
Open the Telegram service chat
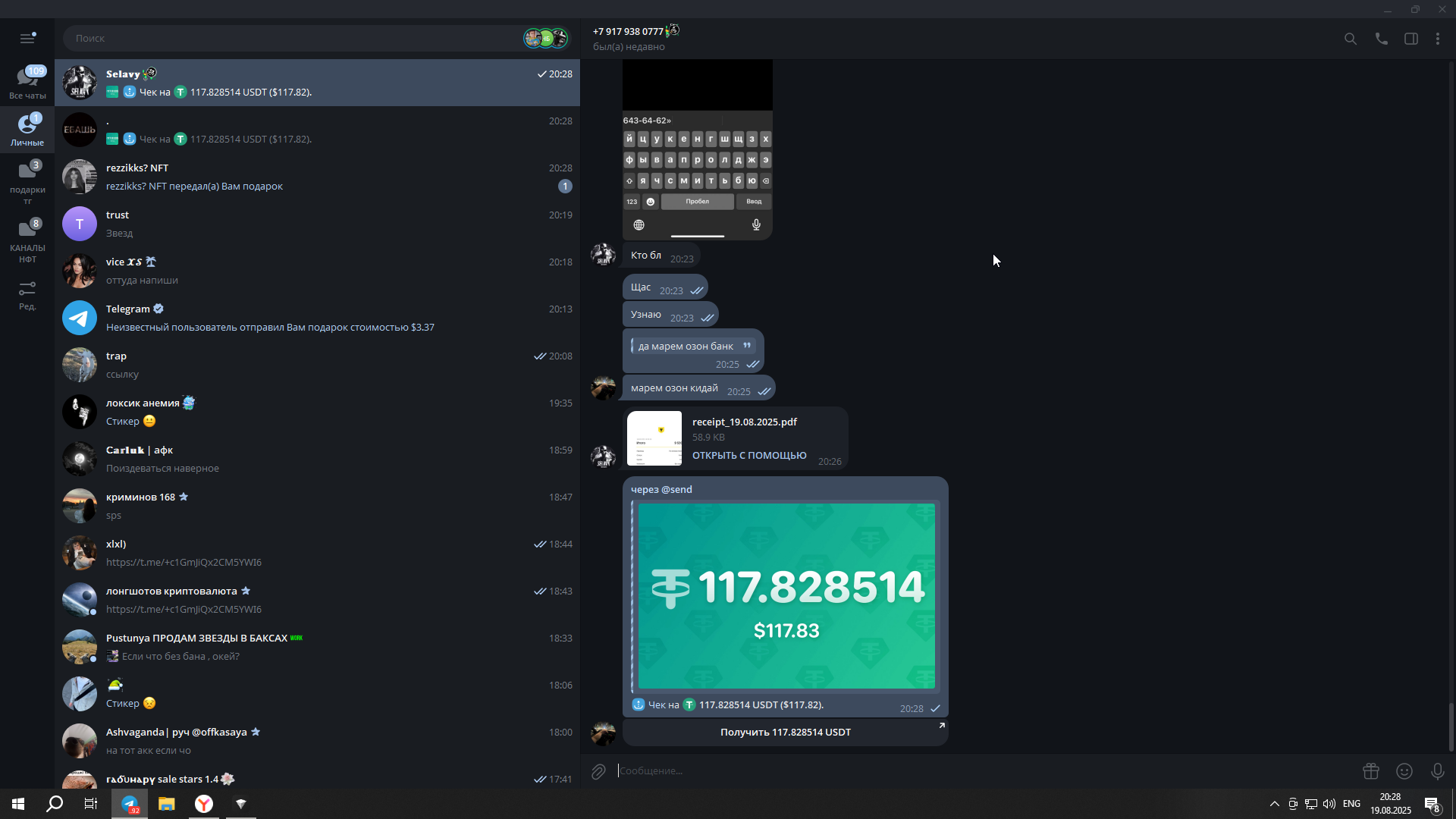pyautogui.click(x=317, y=318)
